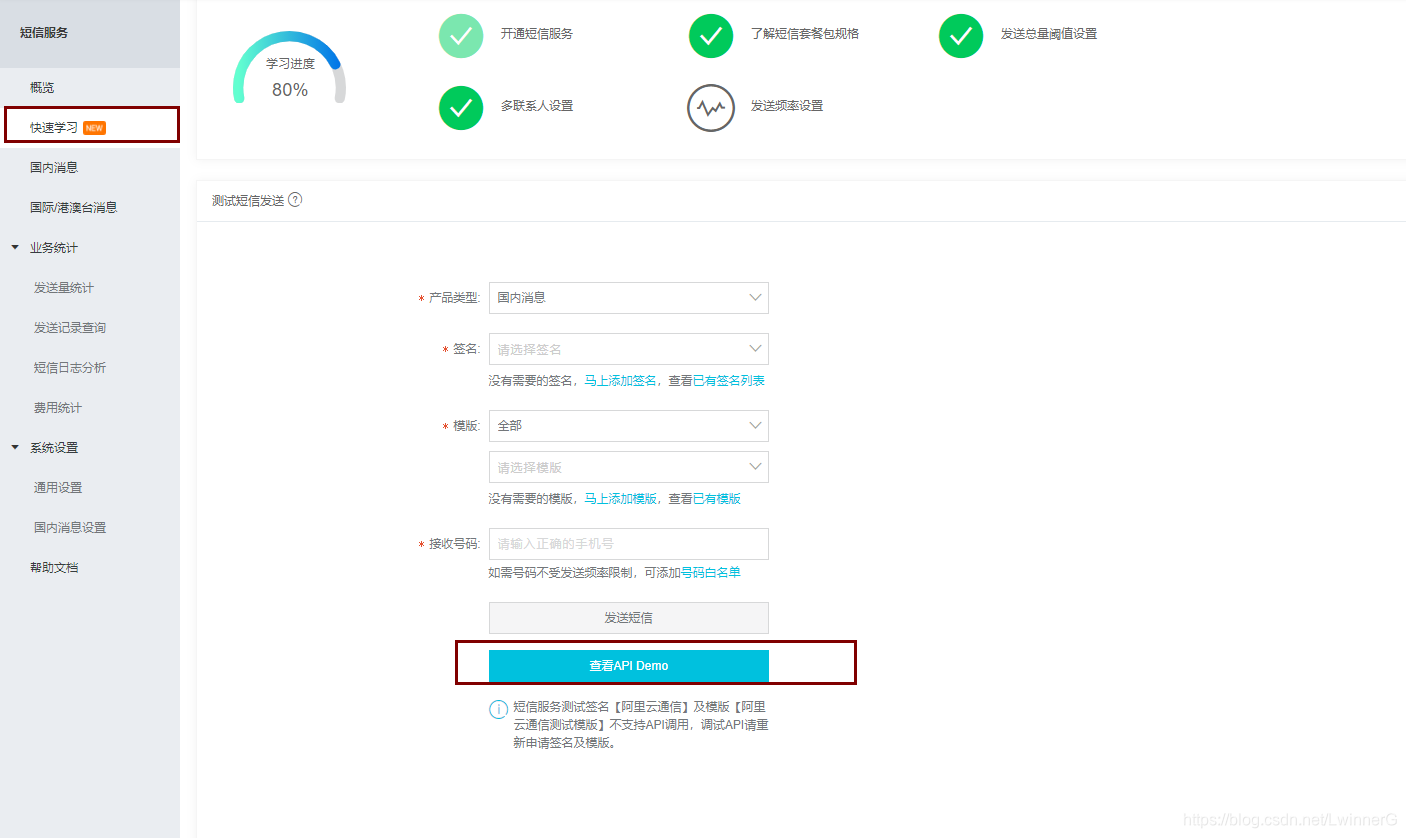Screen dimensions: 1406x838
Task: Collapse the 系统设置 menu group
Action: click(x=15, y=447)
